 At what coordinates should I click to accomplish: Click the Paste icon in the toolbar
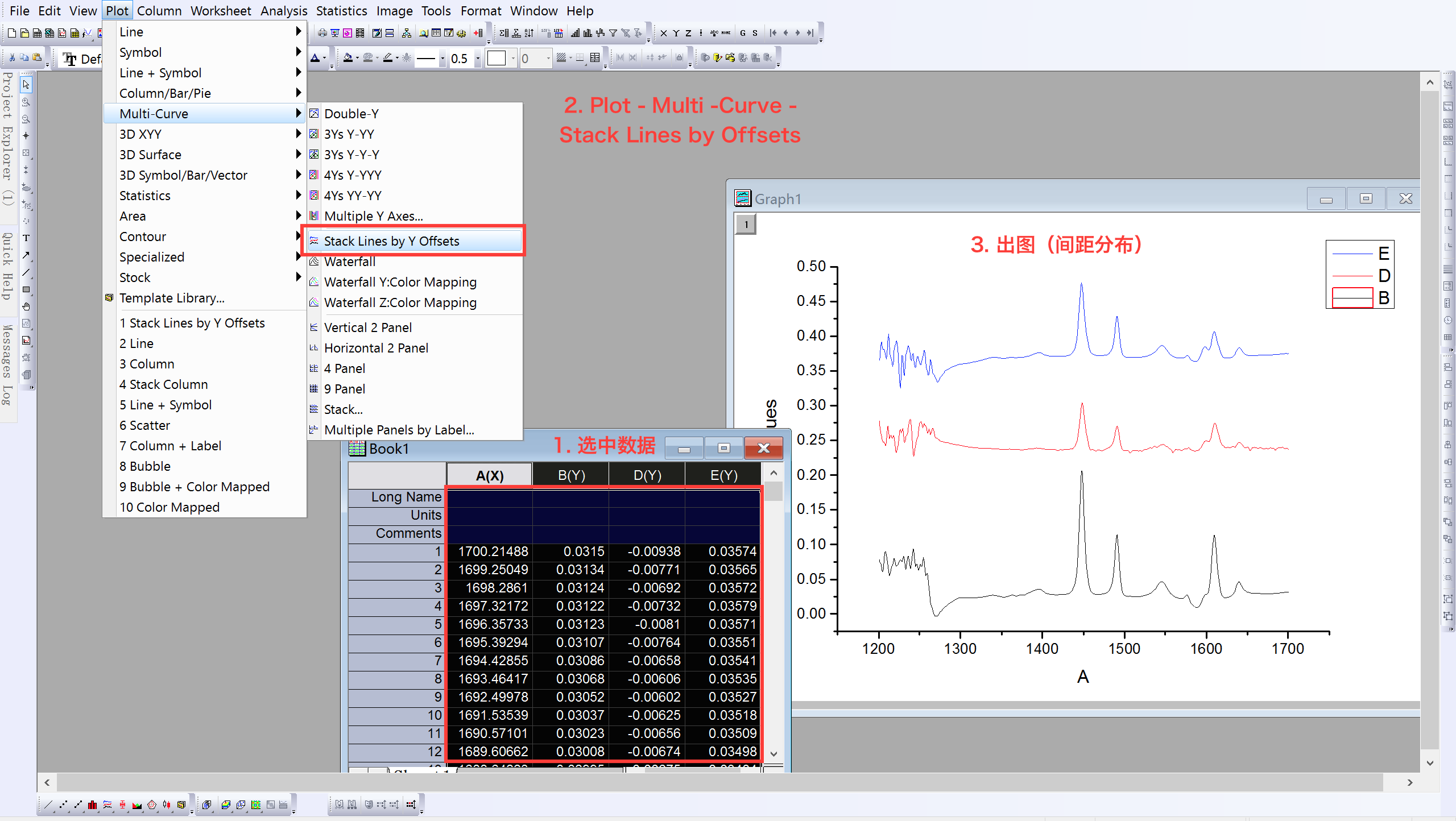[37, 58]
